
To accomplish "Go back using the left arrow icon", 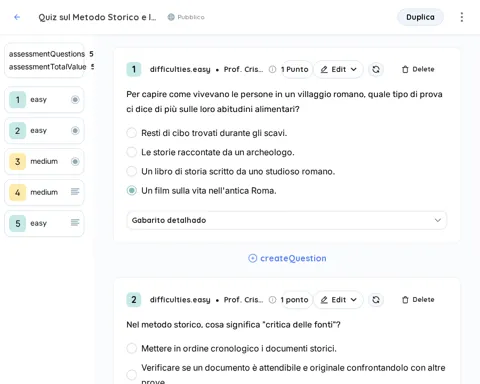I will coord(17,17).
